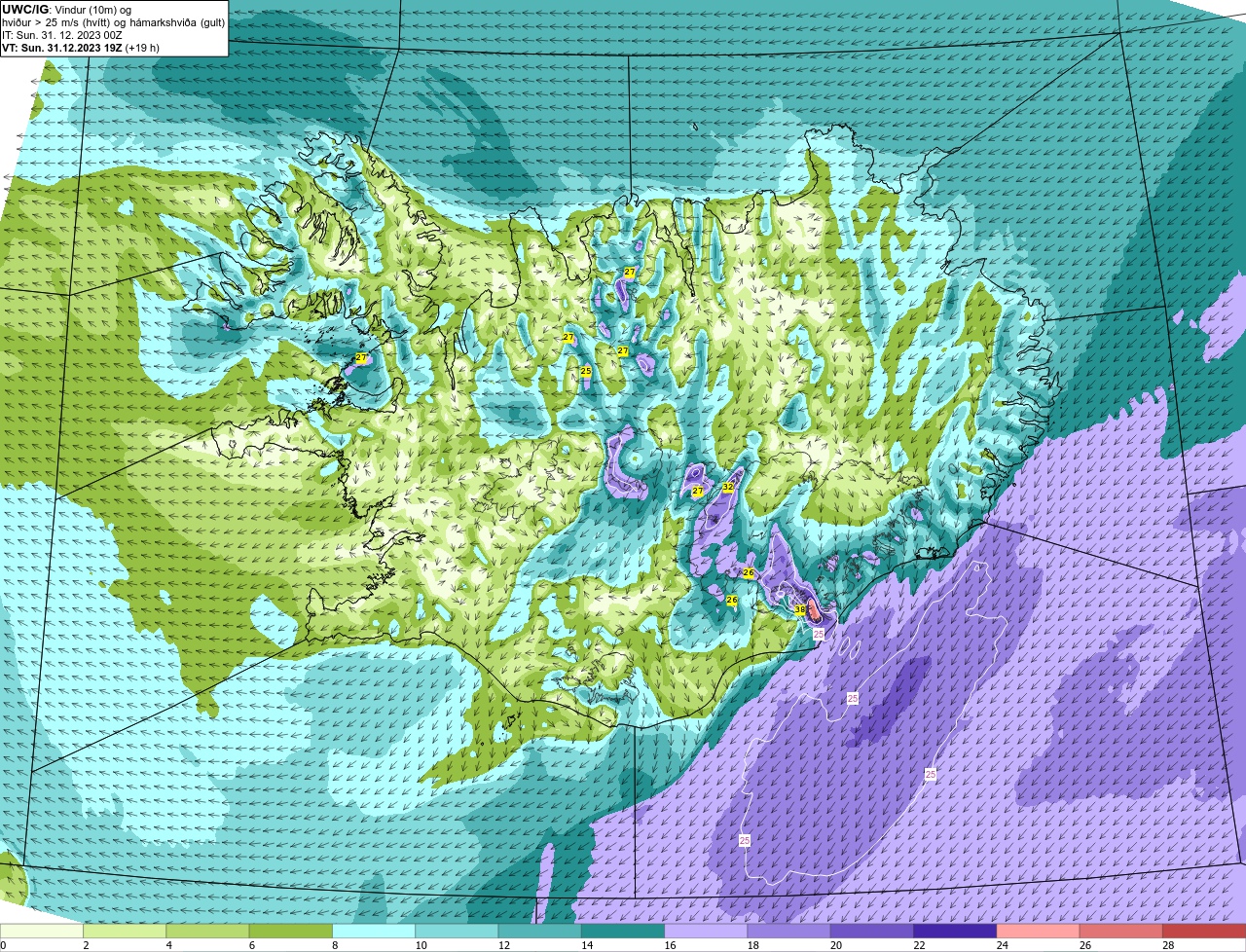The height and width of the screenshot is (952, 1246).
Task: Select the 2–4 m/s legend color block
Action: [x=125, y=931]
